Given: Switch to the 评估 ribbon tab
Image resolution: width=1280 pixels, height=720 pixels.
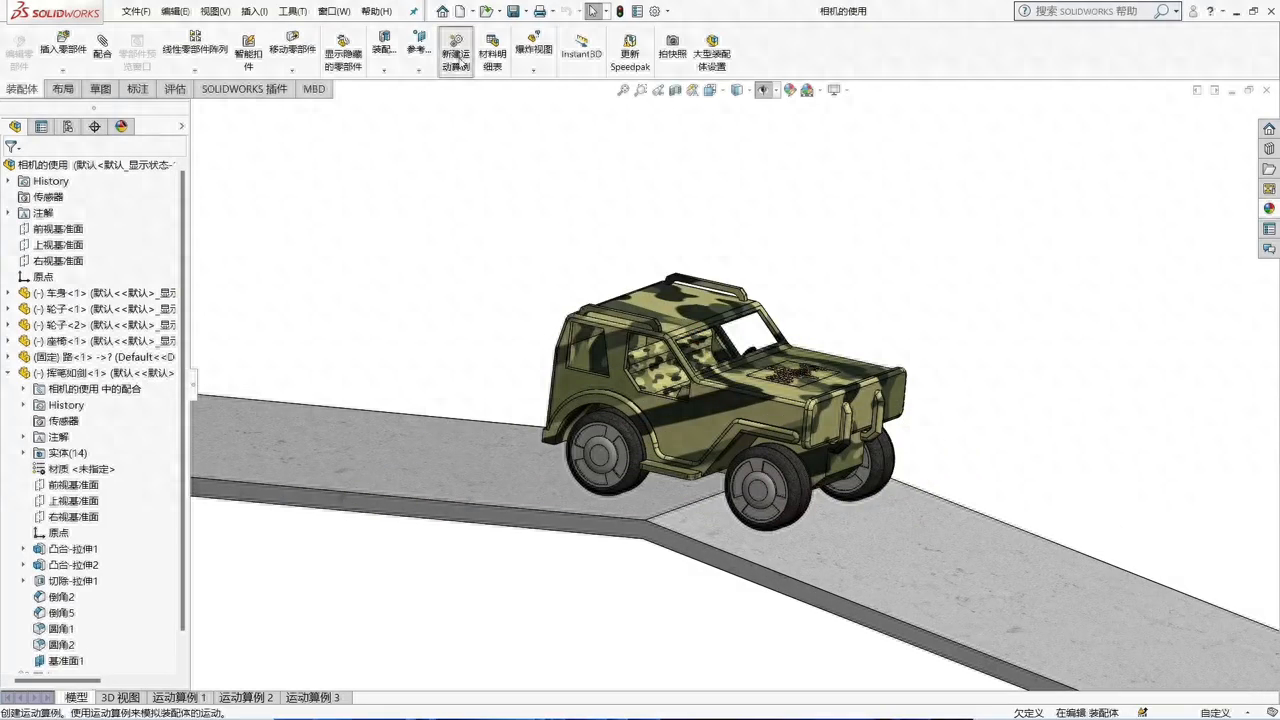Looking at the screenshot, I should click(175, 89).
